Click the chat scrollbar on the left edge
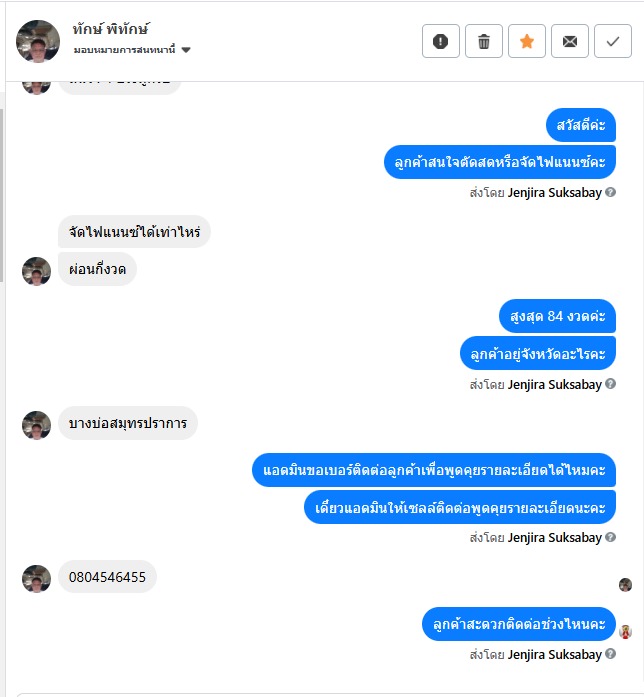 point(2,196)
